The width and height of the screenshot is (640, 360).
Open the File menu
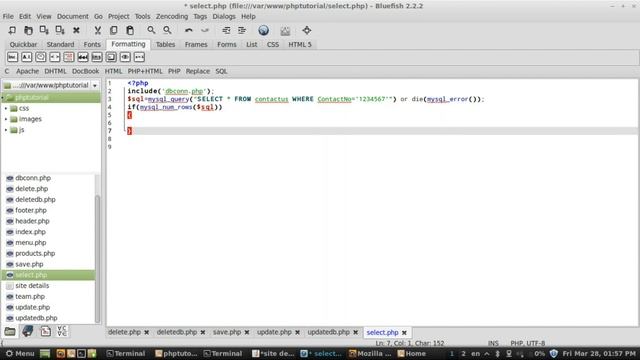8,17
